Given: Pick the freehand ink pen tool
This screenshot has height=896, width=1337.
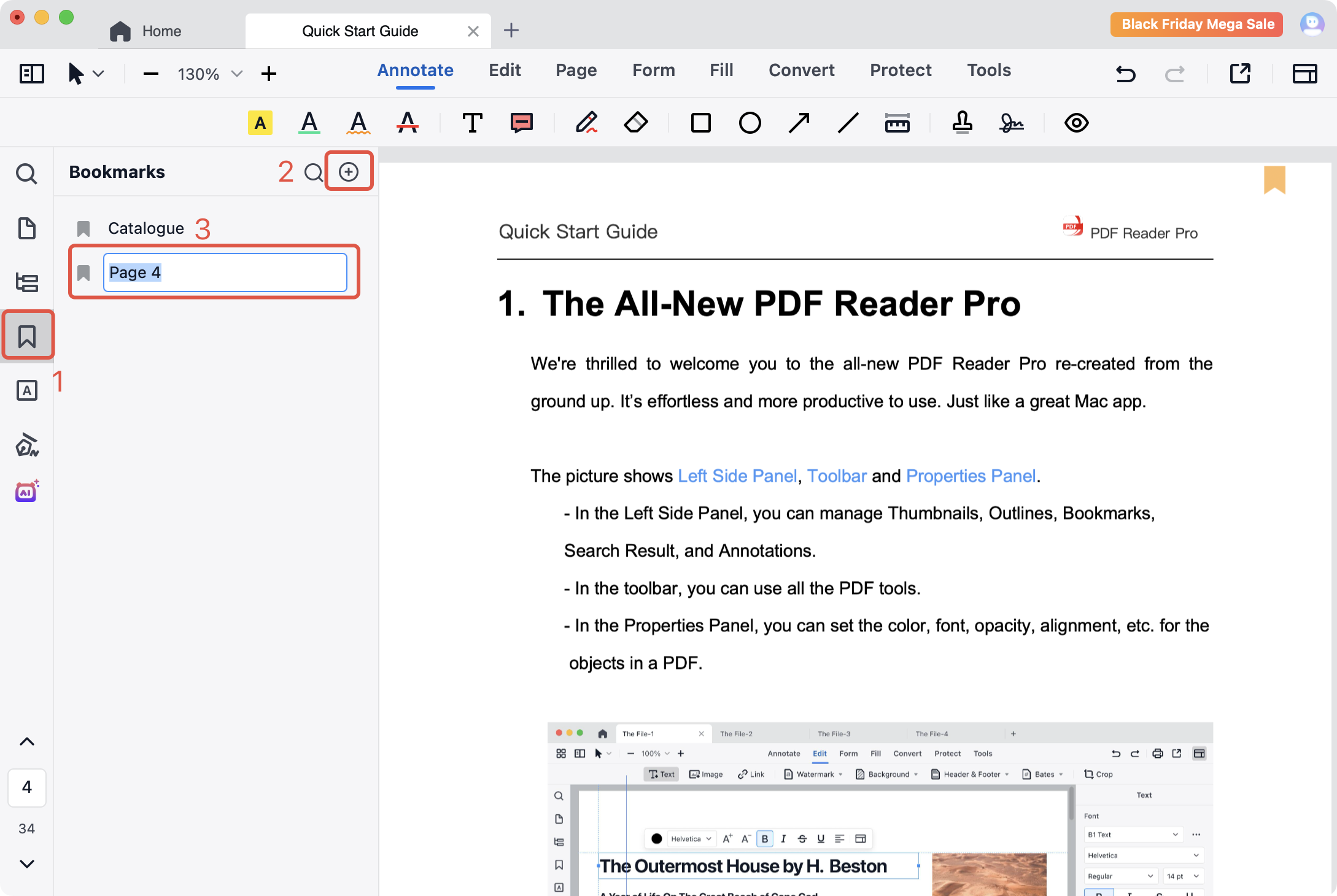Looking at the screenshot, I should click(586, 123).
